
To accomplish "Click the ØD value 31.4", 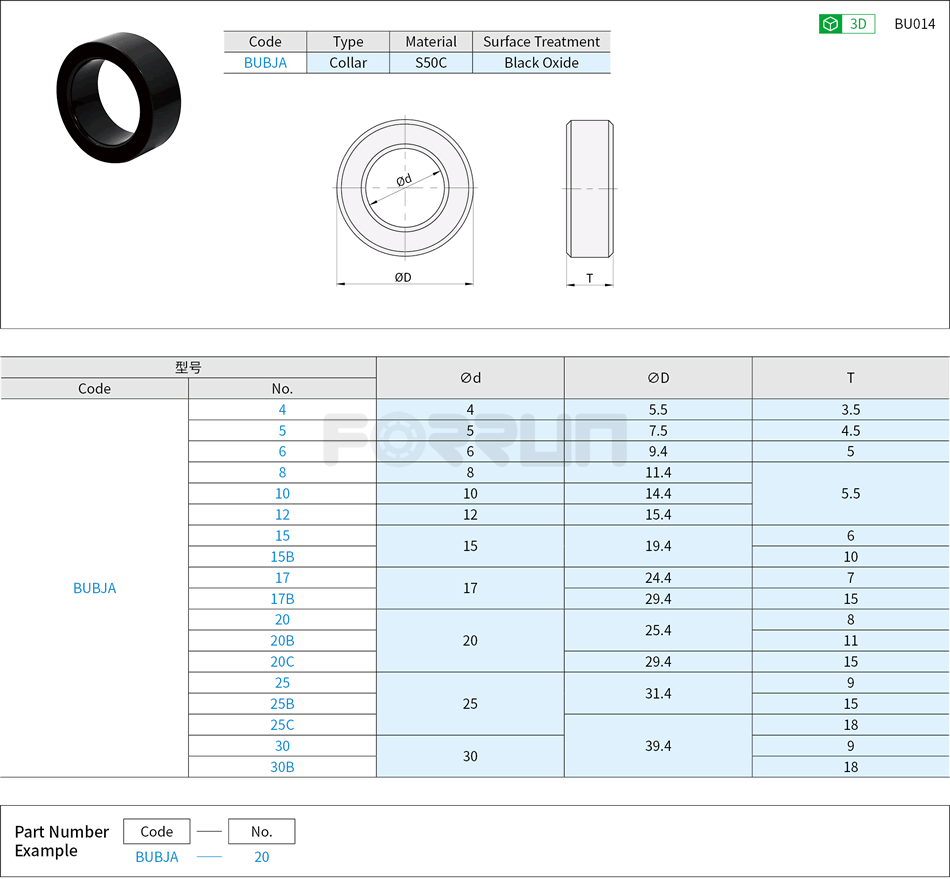I will [658, 694].
